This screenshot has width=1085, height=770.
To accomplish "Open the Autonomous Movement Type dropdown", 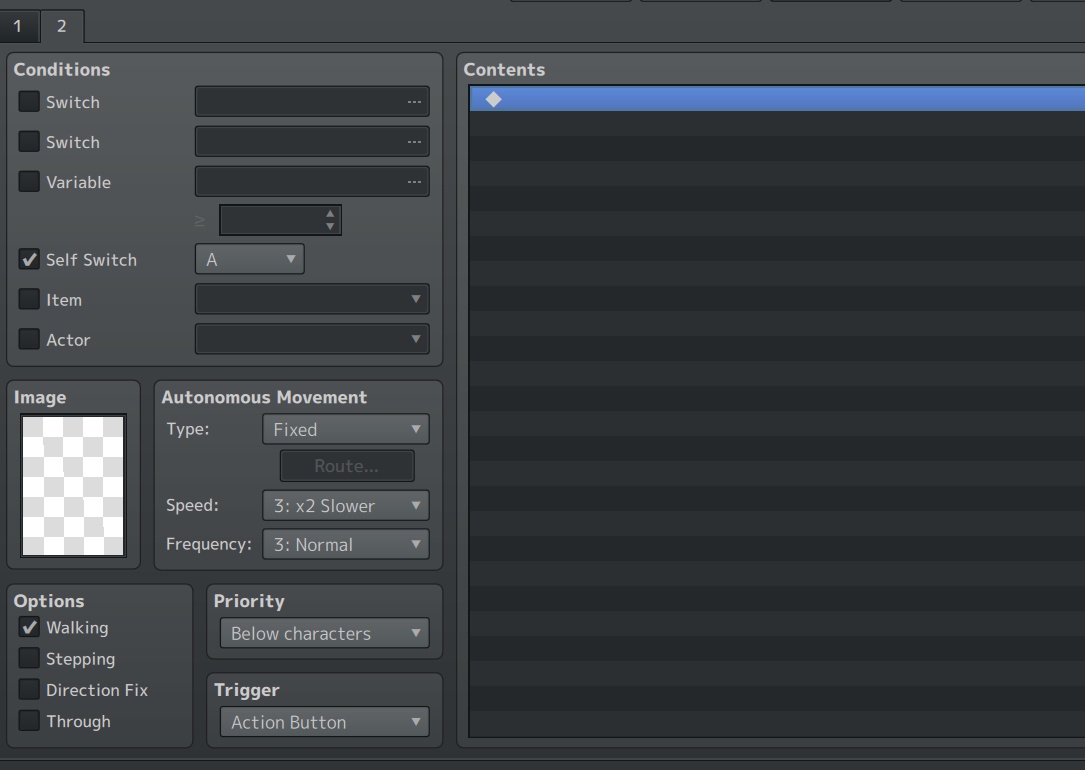I will 345,428.
